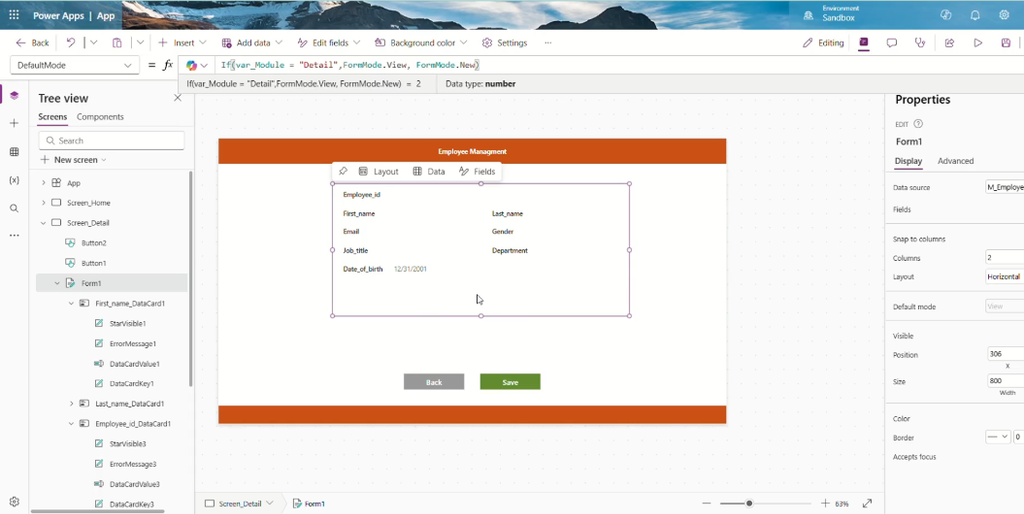Expand the App tree node
This screenshot has height=514, width=1024.
click(43, 183)
